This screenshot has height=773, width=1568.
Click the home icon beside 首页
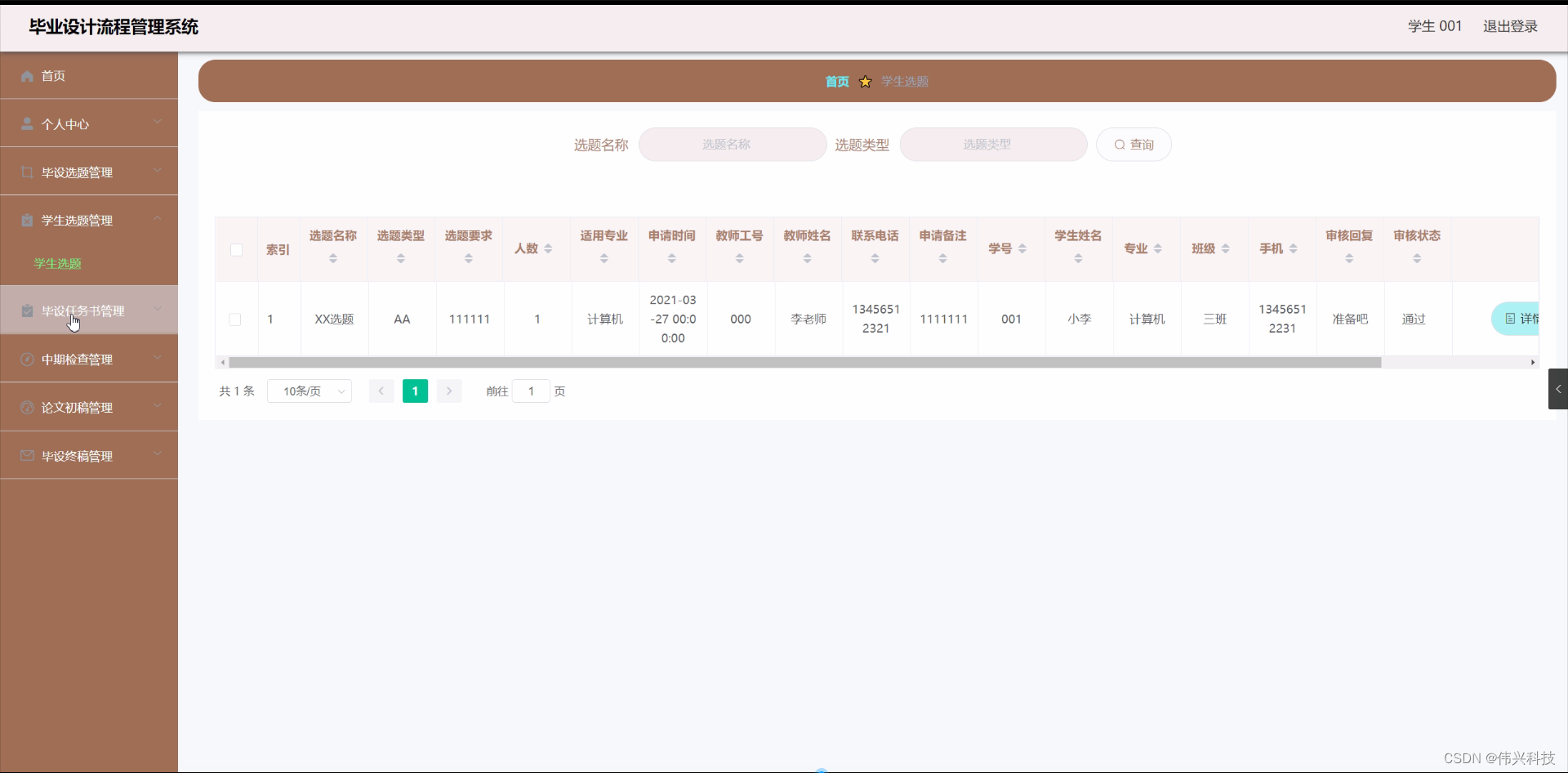27,75
